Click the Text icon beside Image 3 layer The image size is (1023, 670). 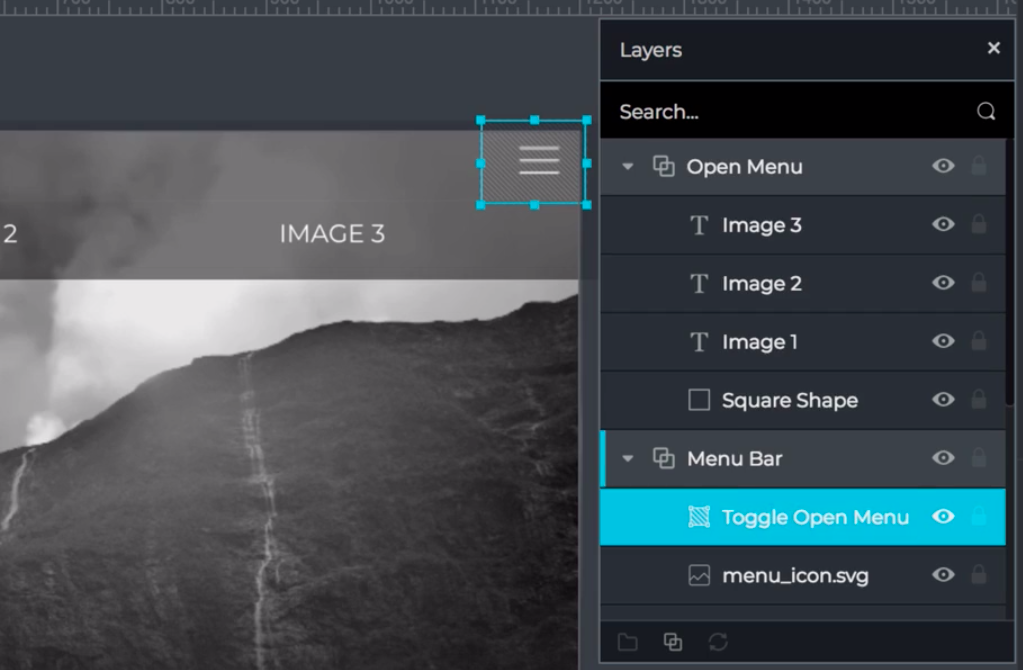coord(698,225)
